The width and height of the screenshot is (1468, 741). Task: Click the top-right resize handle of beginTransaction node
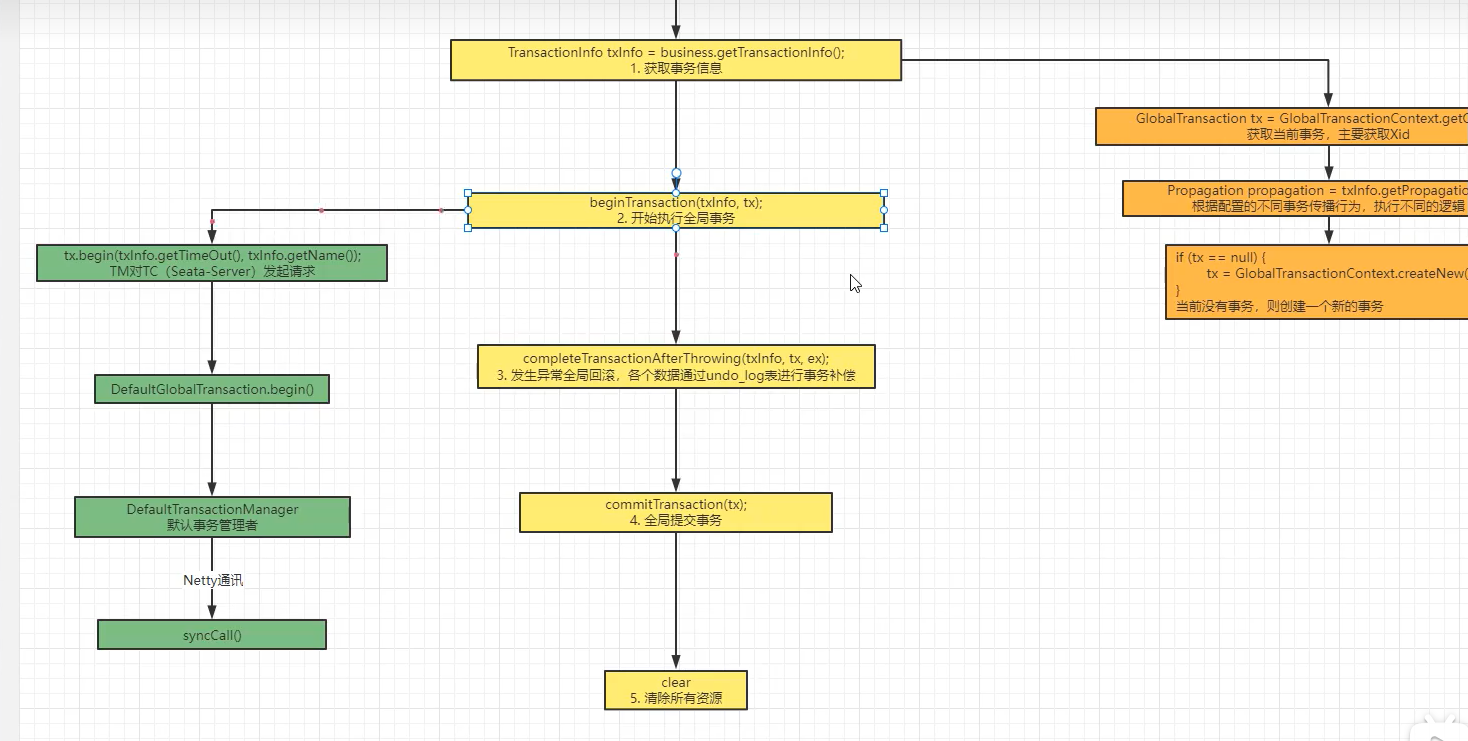click(884, 193)
